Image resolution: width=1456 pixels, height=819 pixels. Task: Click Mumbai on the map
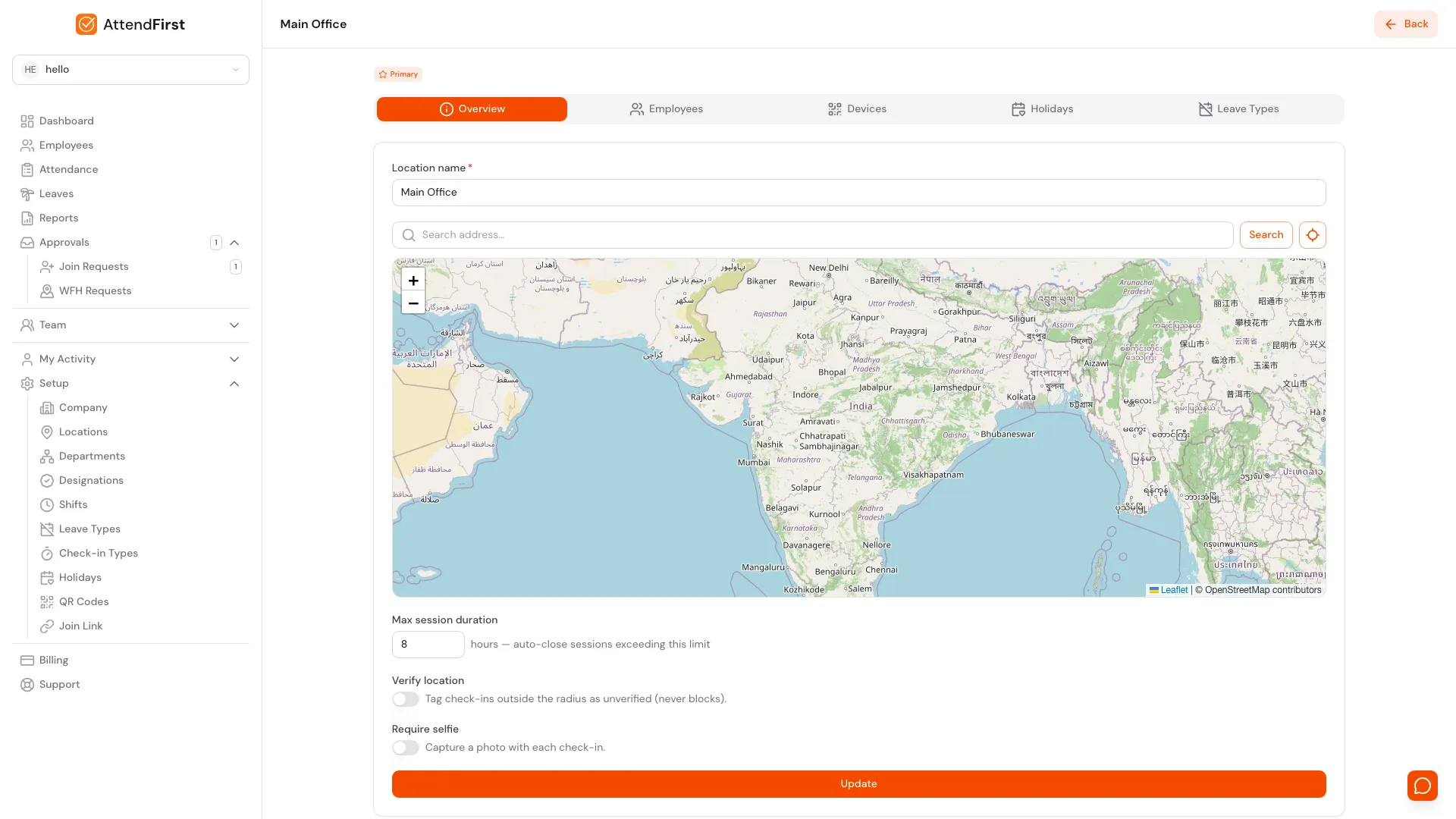pyautogui.click(x=754, y=463)
